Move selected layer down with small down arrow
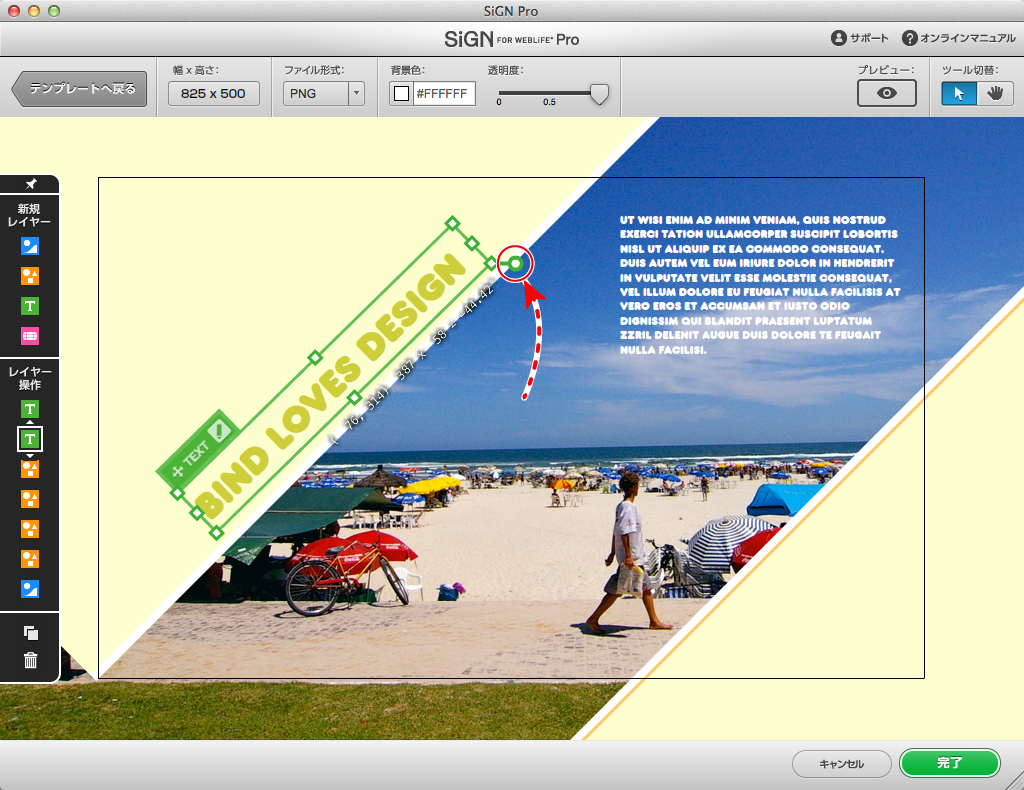This screenshot has width=1024, height=790. tap(30, 455)
